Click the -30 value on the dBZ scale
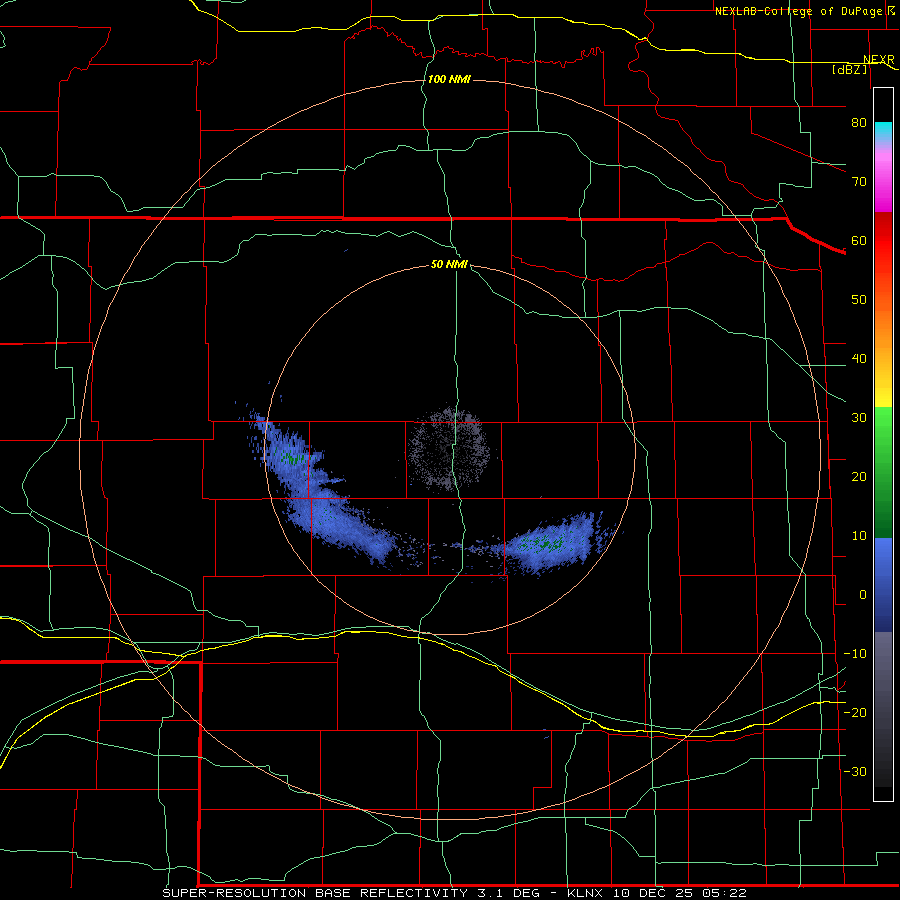900x900 pixels. 855,772
